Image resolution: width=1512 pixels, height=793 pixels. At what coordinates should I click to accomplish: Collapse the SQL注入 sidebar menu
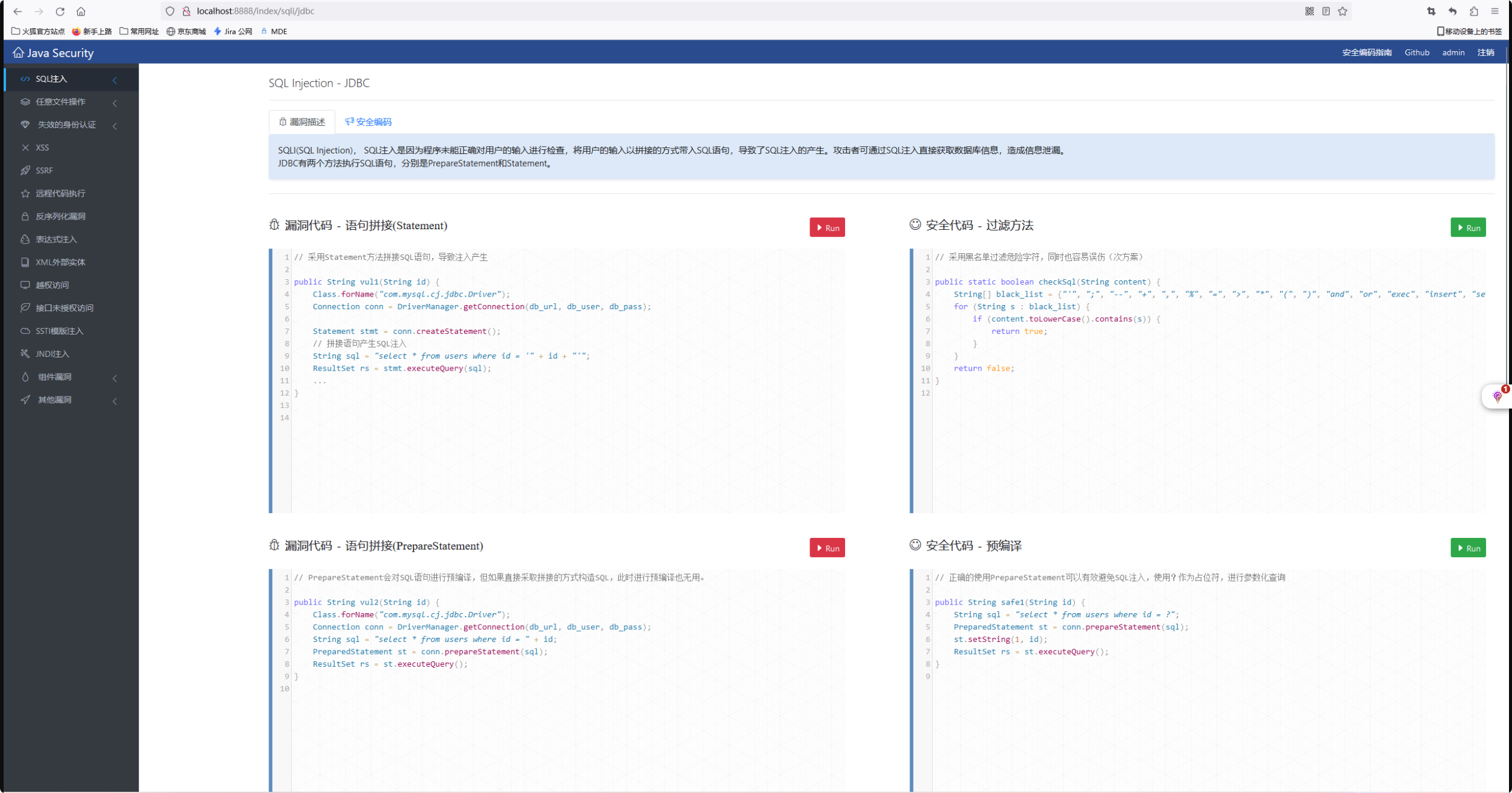pyautogui.click(x=114, y=79)
